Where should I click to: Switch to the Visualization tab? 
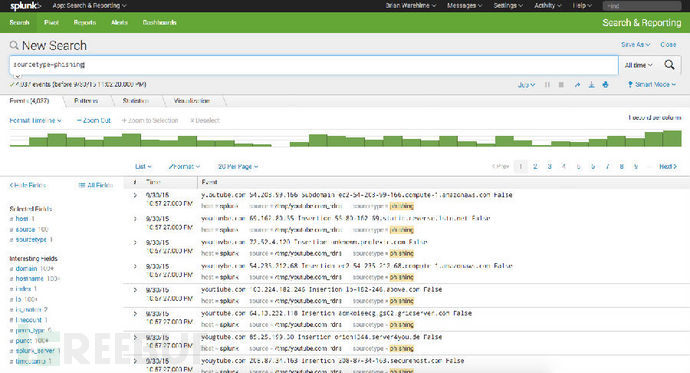click(x=192, y=101)
